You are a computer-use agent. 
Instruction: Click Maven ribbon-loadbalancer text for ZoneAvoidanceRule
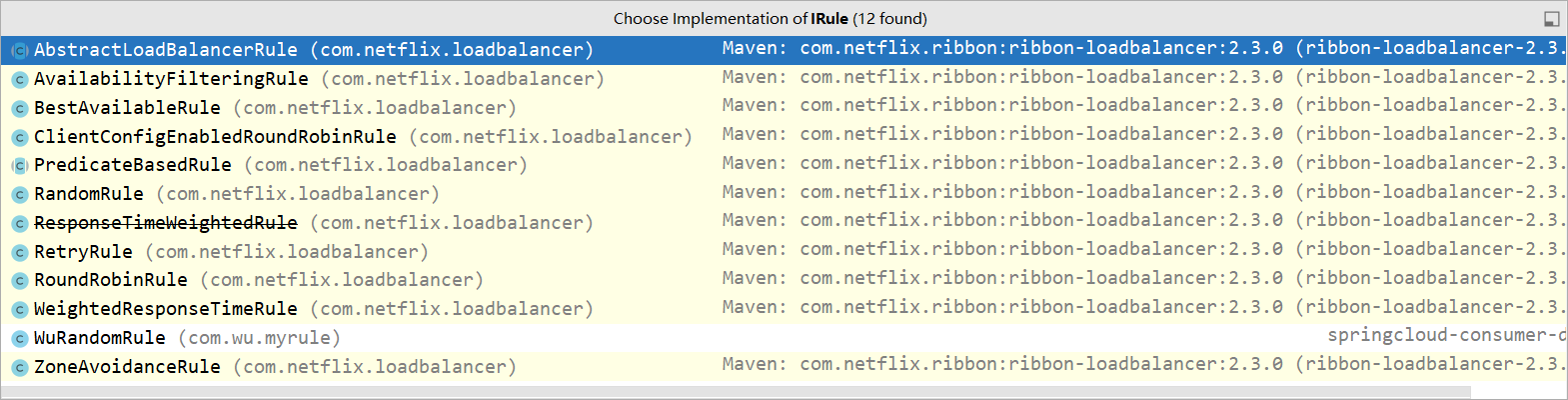click(x=1144, y=364)
